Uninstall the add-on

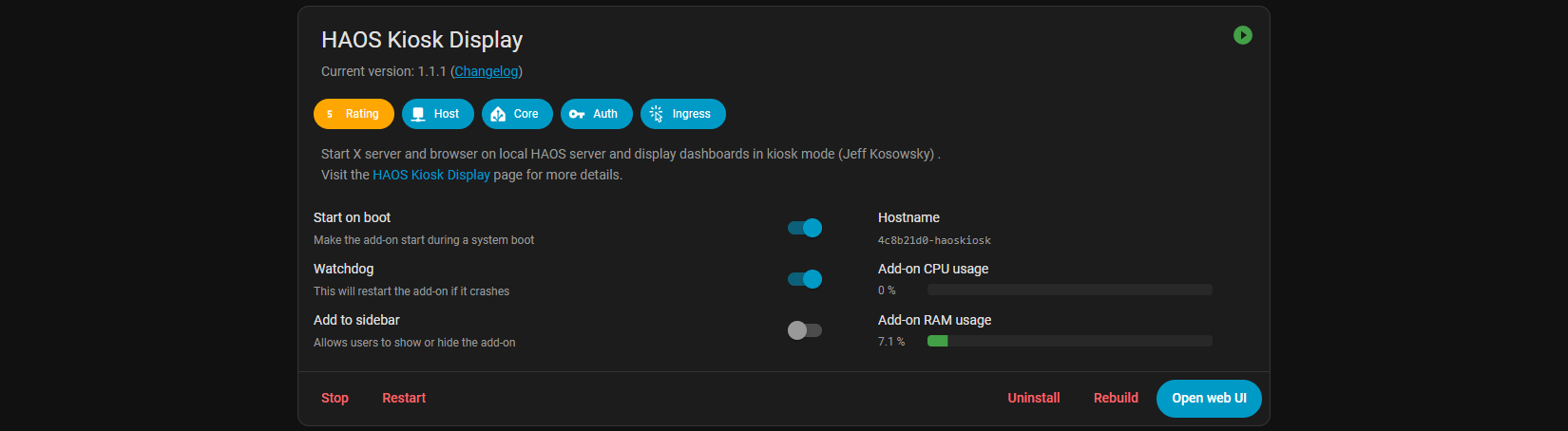[1034, 398]
